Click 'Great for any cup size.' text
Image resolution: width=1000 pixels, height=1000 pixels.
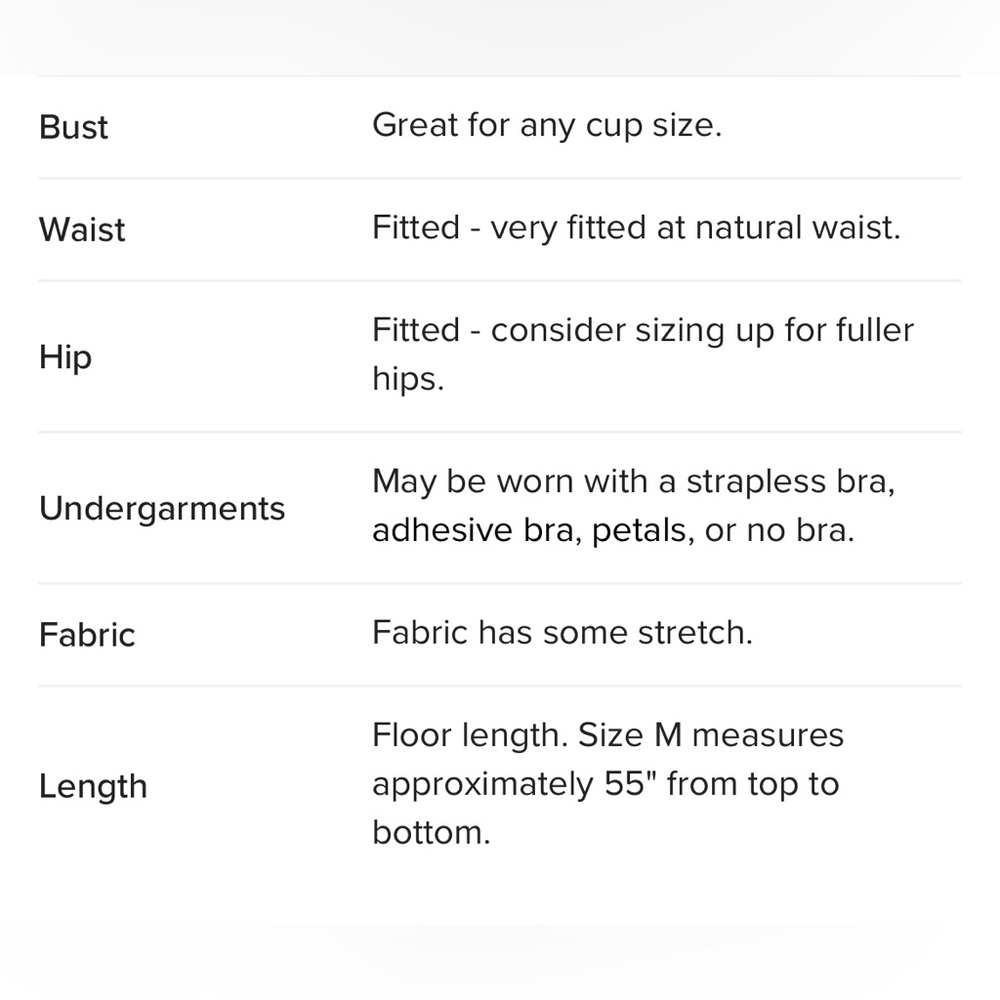(546, 126)
